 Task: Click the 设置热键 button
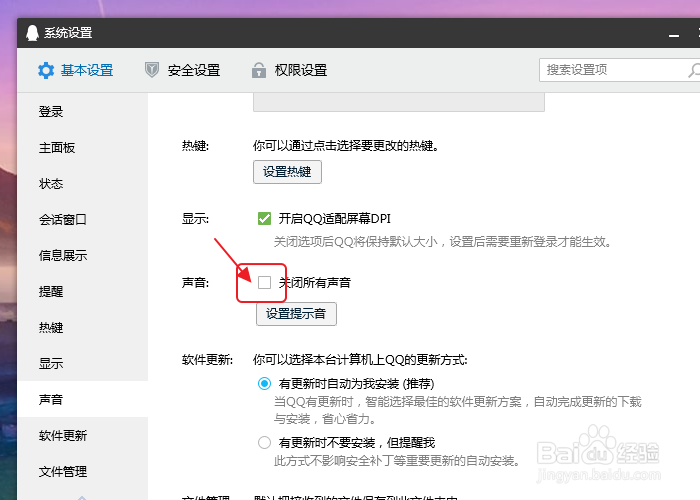[x=287, y=172]
